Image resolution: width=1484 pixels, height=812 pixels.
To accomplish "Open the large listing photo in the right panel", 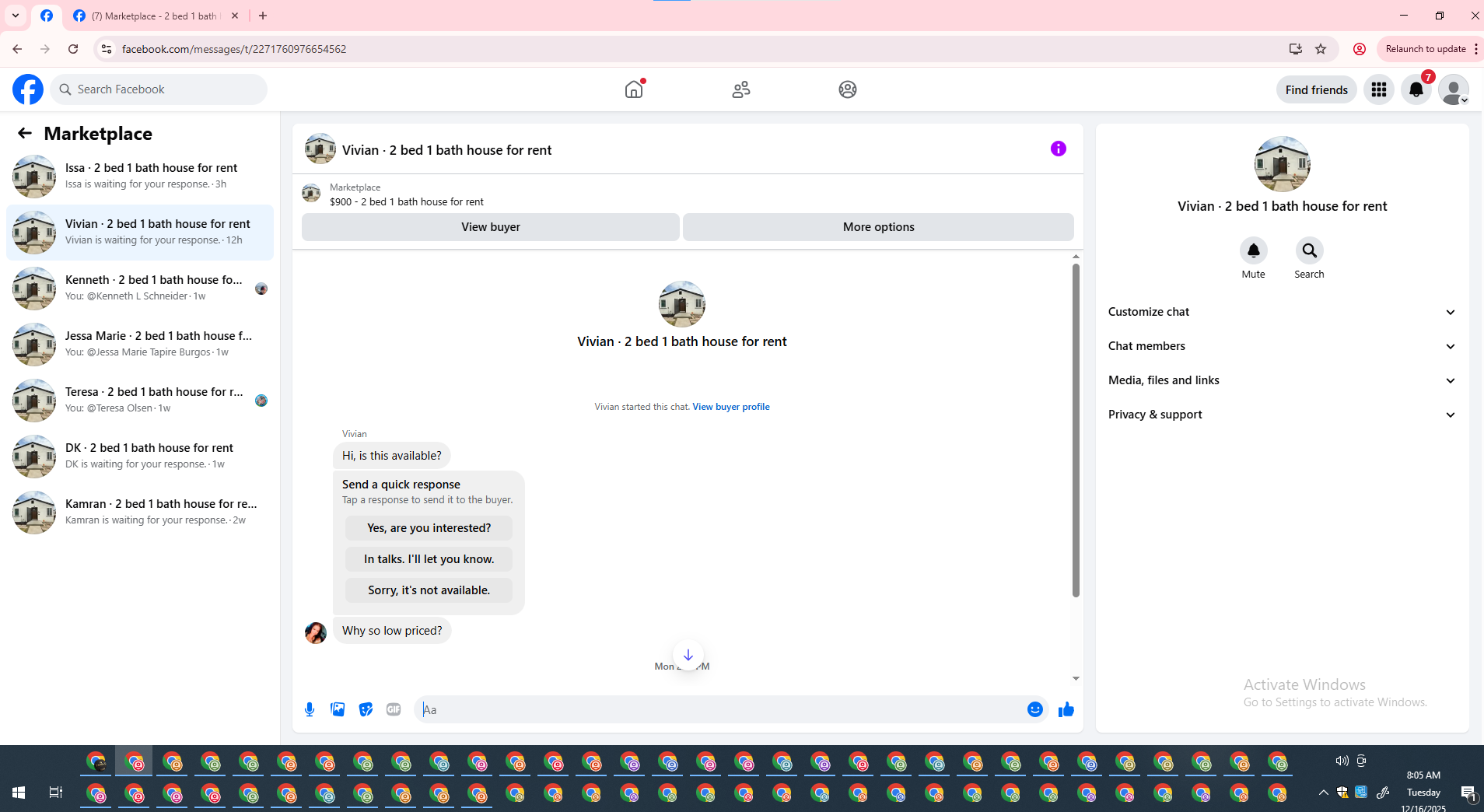I will tap(1283, 164).
